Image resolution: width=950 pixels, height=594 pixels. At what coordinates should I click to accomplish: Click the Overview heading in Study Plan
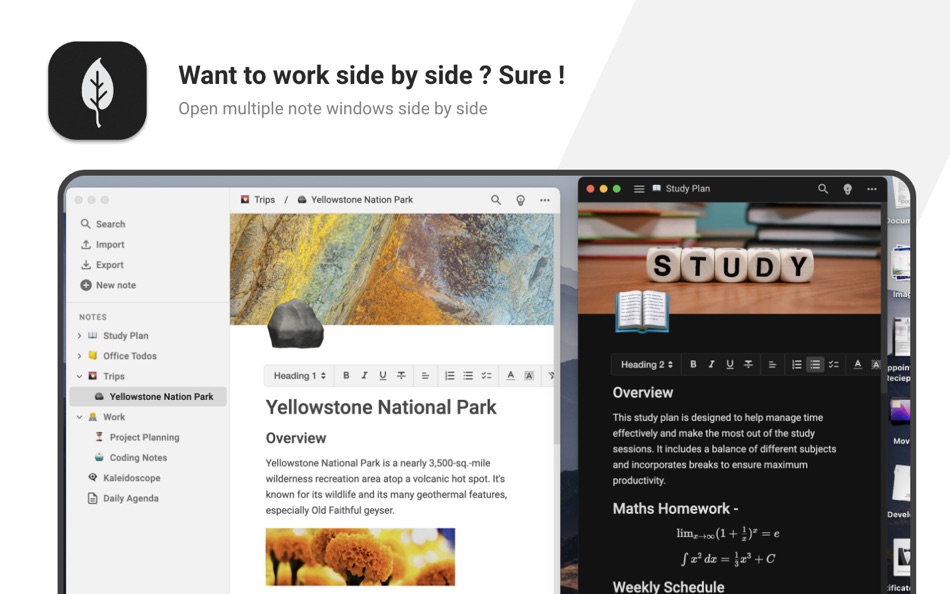[x=643, y=393]
